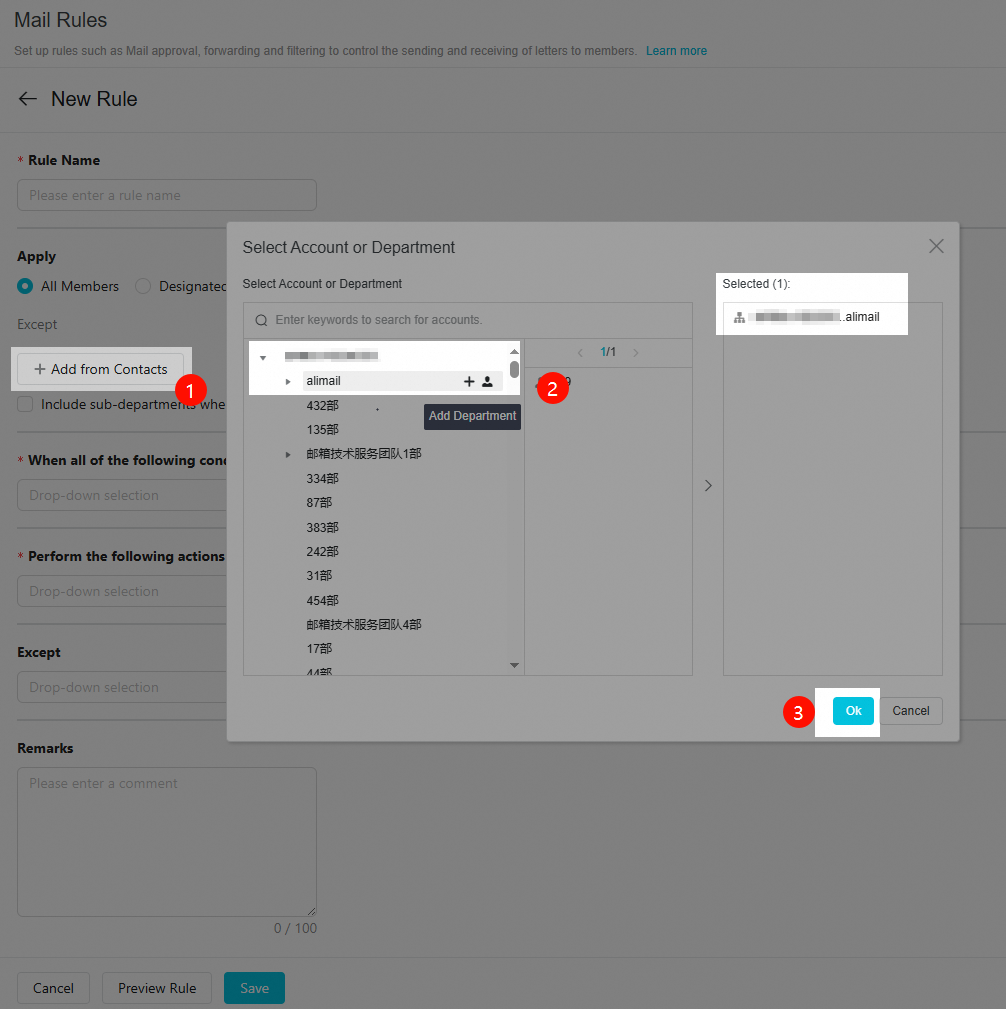Go to previous page in member list
1006x1009 pixels.
pyautogui.click(x=580, y=353)
